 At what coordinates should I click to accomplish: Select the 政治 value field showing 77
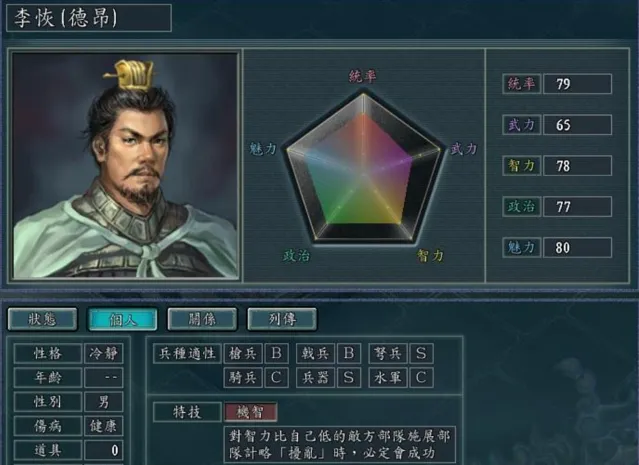point(577,207)
